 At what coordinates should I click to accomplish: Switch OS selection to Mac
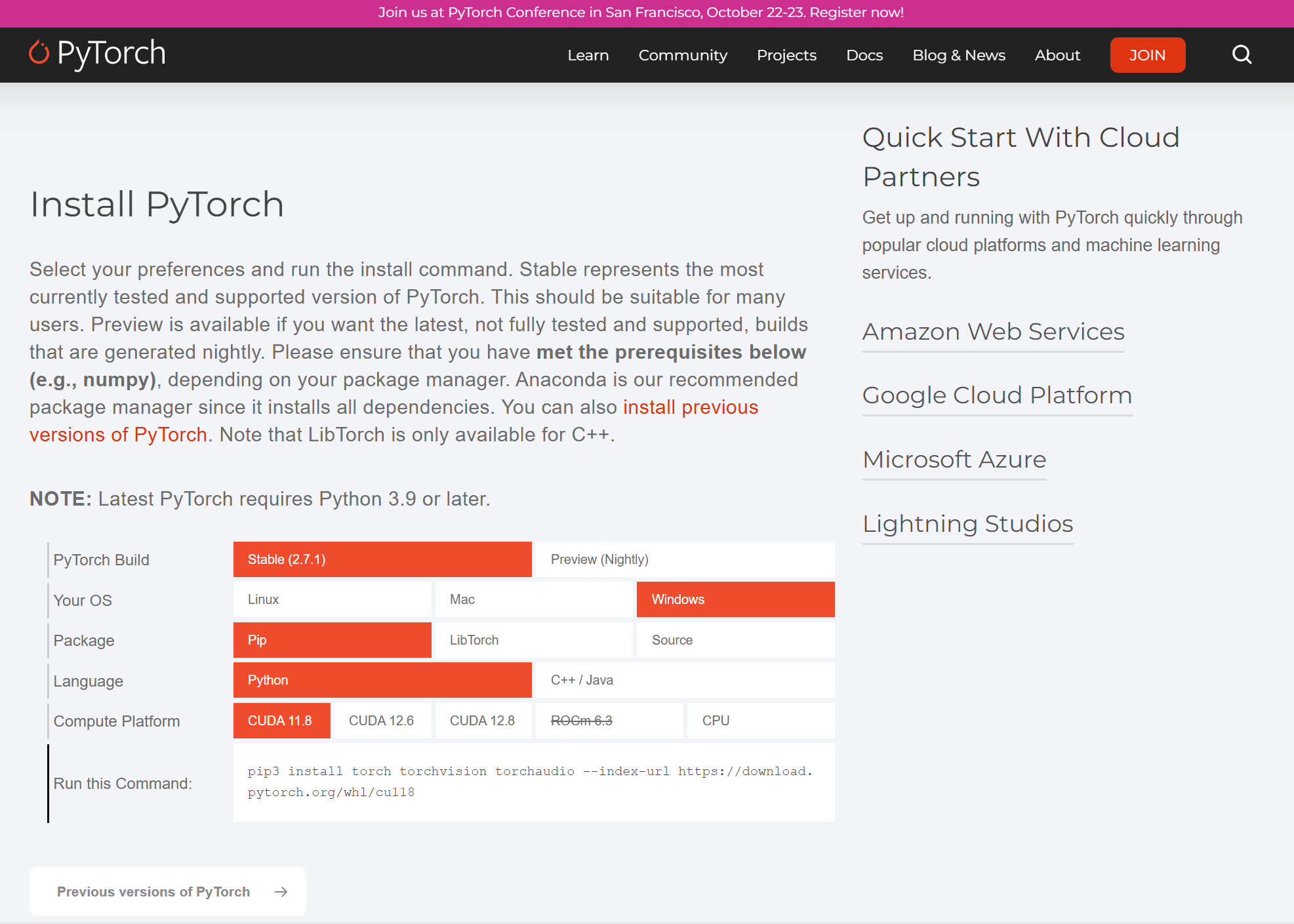[x=533, y=599]
